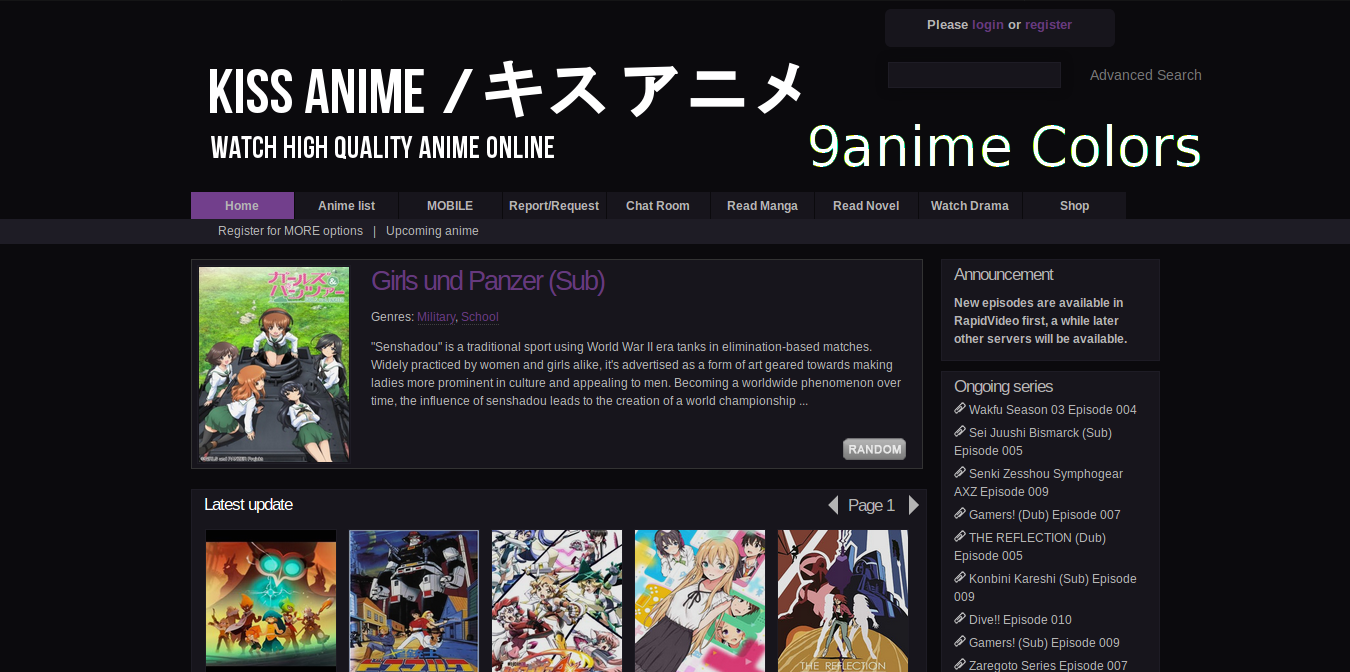Open Wakfu Season 03 Episode 004
1350x672 pixels.
[1053, 410]
